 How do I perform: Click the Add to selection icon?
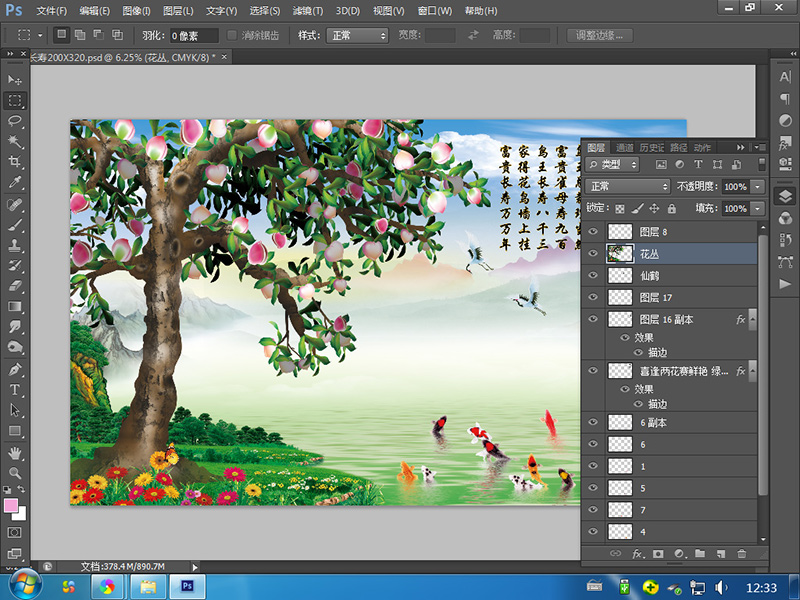point(80,35)
